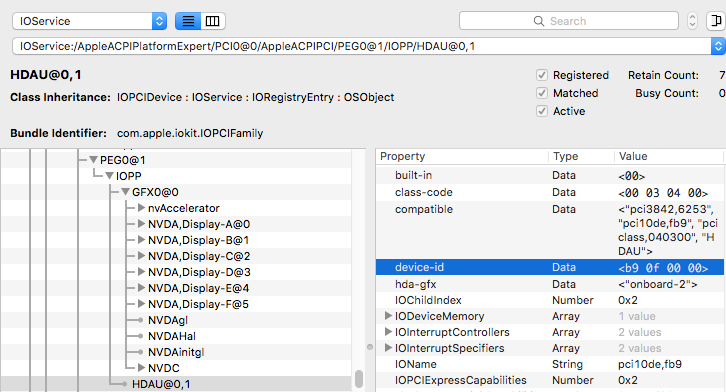Click the value <b9 0f 00 00>
726x392 pixels.
click(663, 268)
